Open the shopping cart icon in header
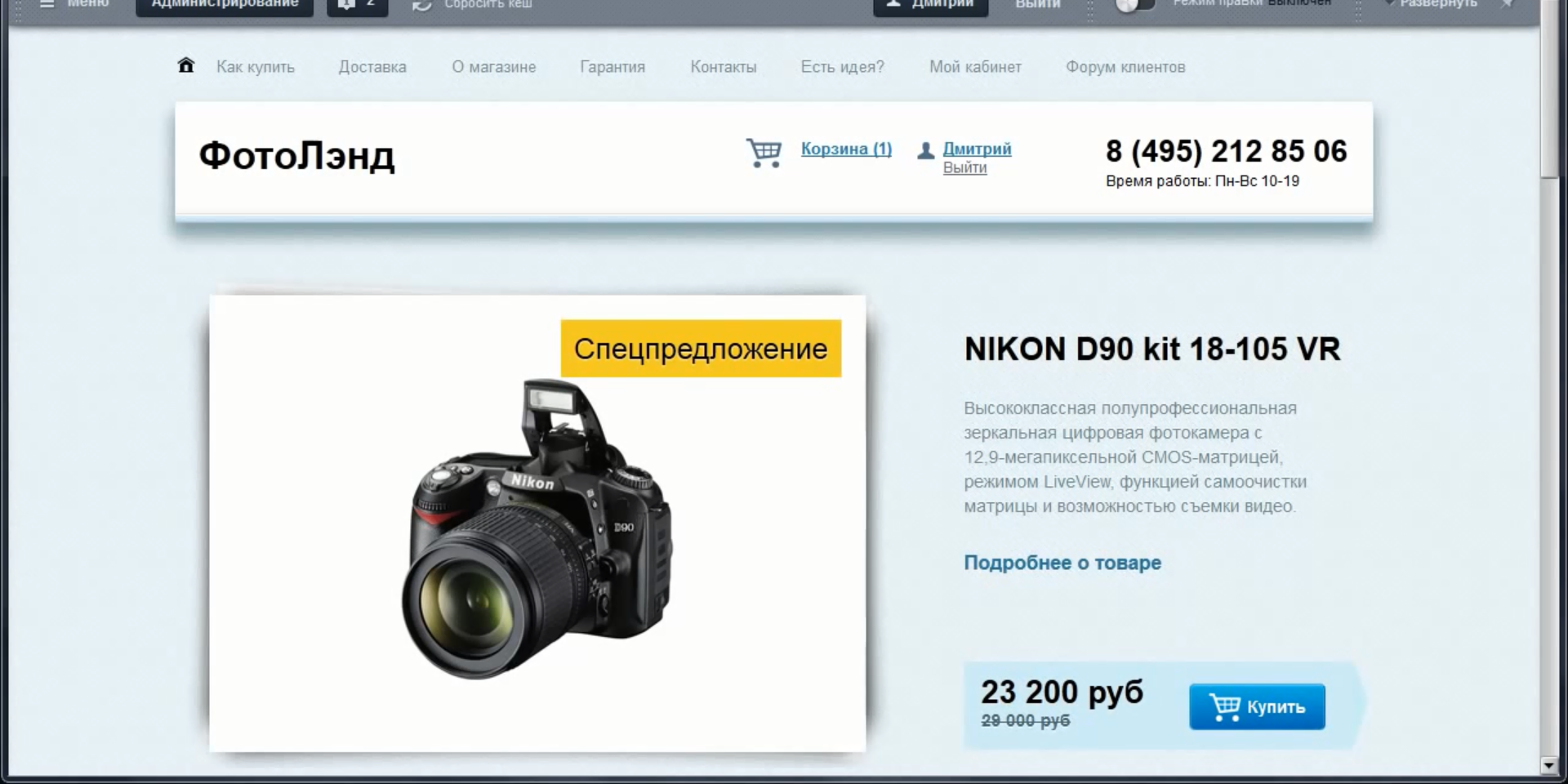The height and width of the screenshot is (784, 1568). click(764, 153)
